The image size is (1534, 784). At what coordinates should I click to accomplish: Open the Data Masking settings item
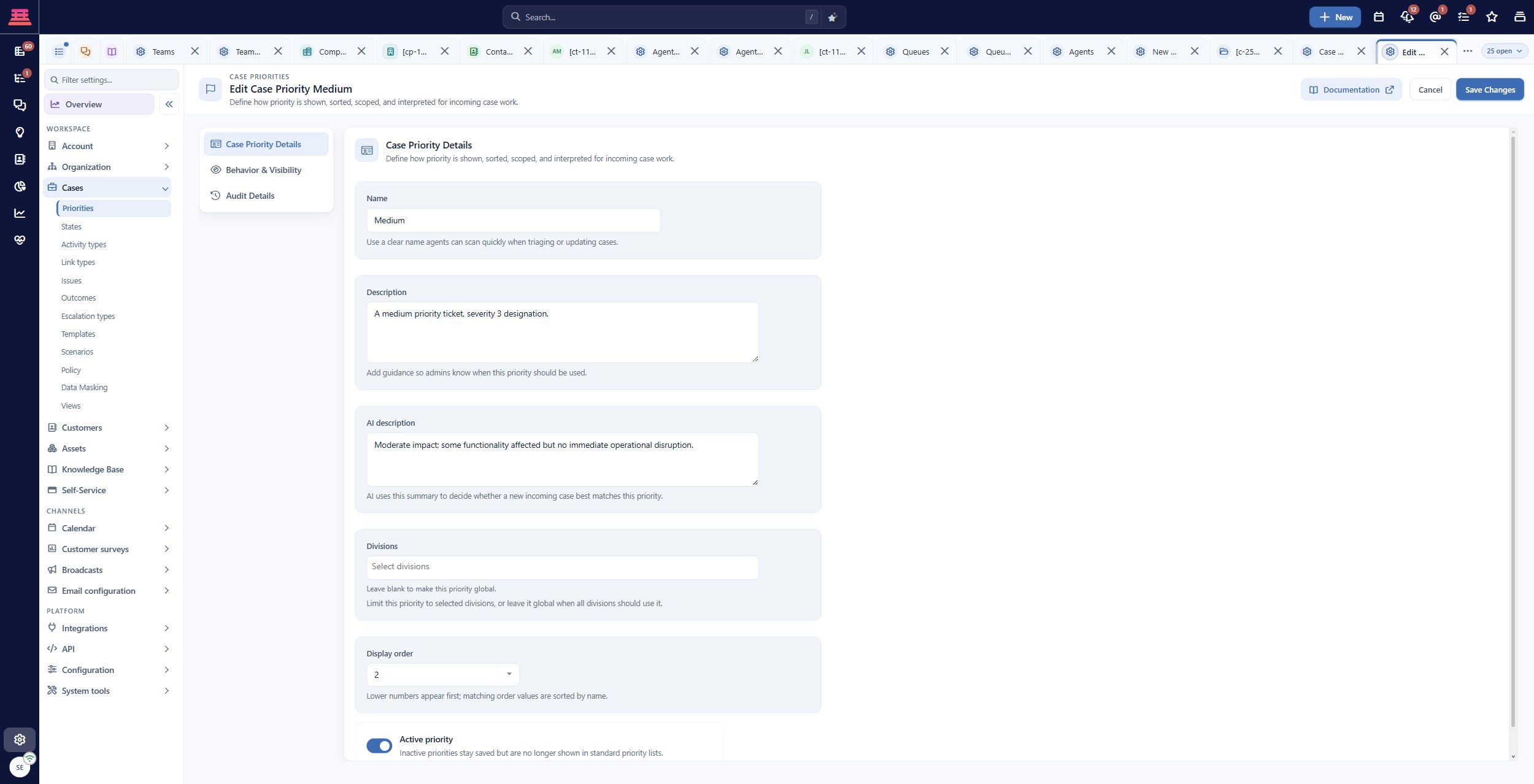click(x=84, y=388)
